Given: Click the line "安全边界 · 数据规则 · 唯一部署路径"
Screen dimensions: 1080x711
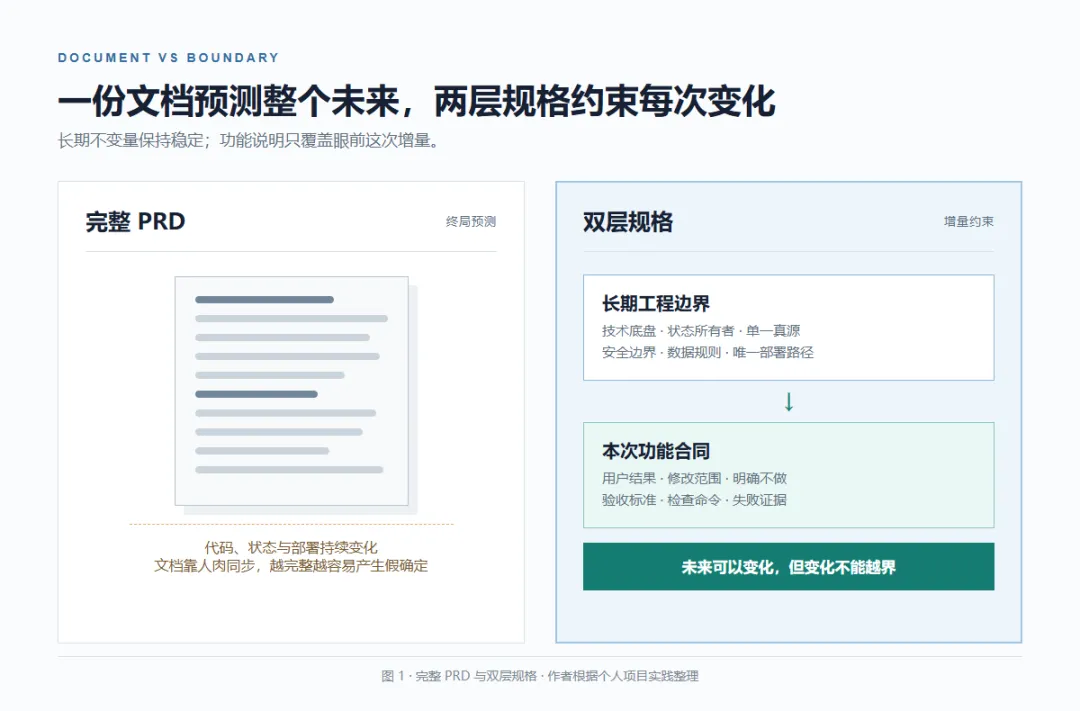Looking at the screenshot, I should [x=707, y=353].
